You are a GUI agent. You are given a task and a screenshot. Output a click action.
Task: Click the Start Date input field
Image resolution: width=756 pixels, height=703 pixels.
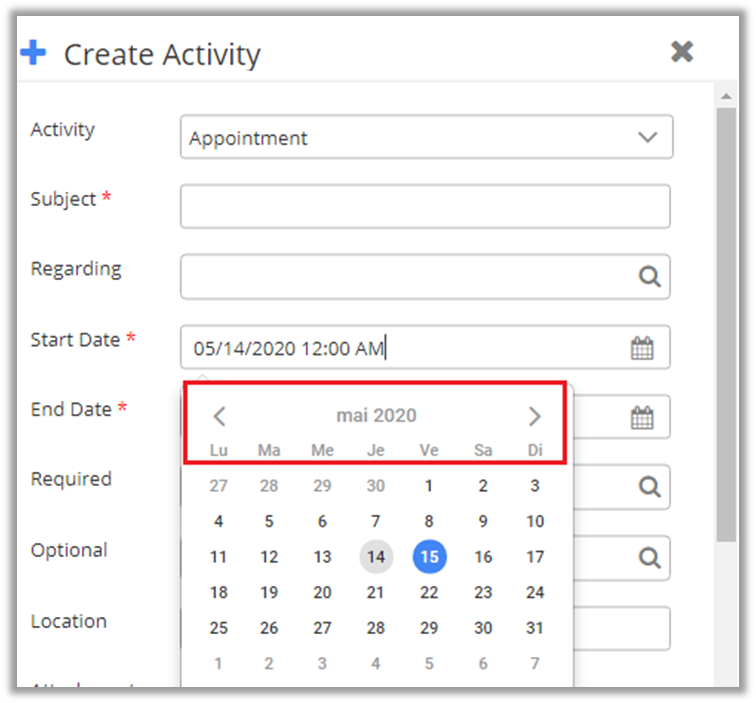[x=400, y=348]
